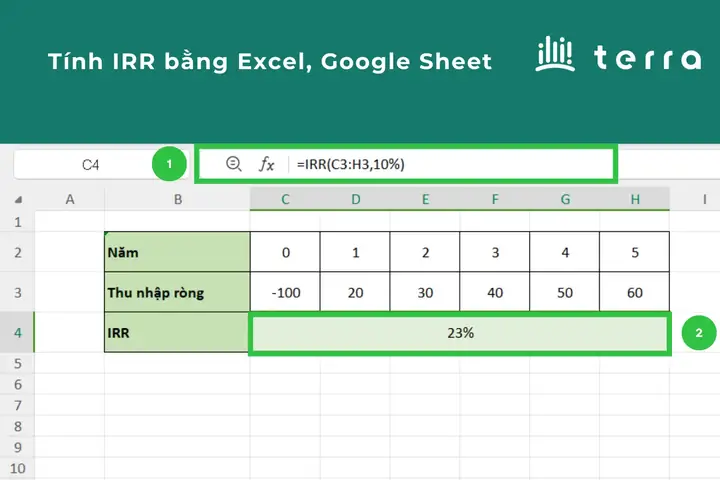720x480 pixels.
Task: Click the net income cell containing 30
Action: pos(425,292)
